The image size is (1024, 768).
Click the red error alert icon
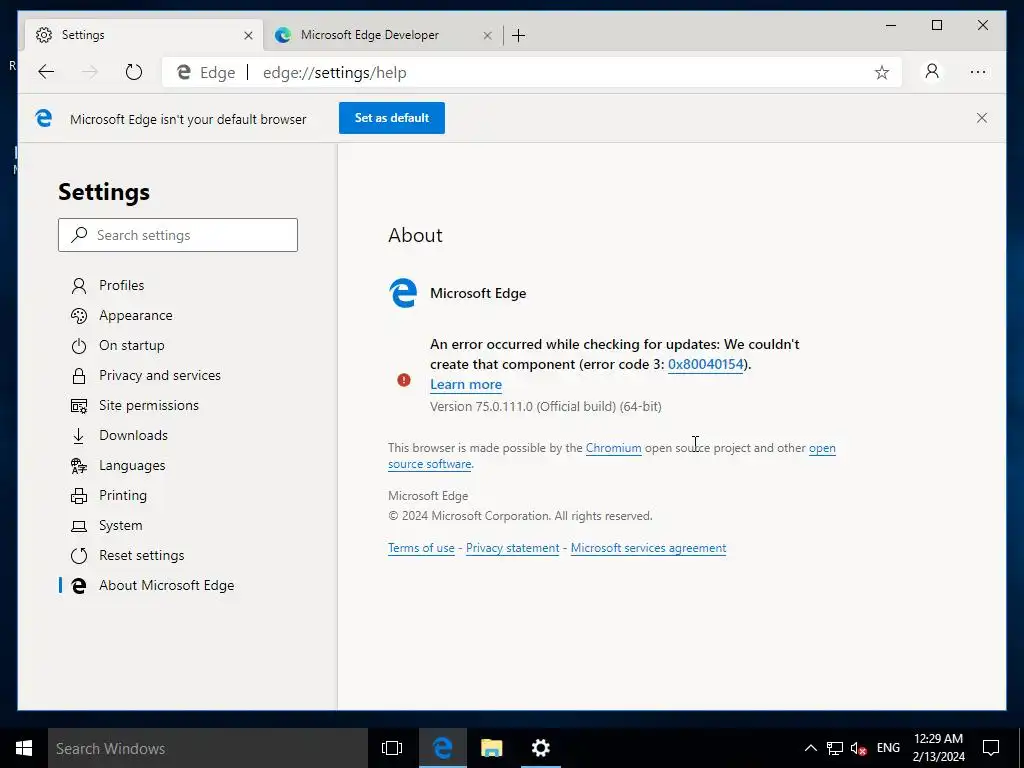coord(404,379)
